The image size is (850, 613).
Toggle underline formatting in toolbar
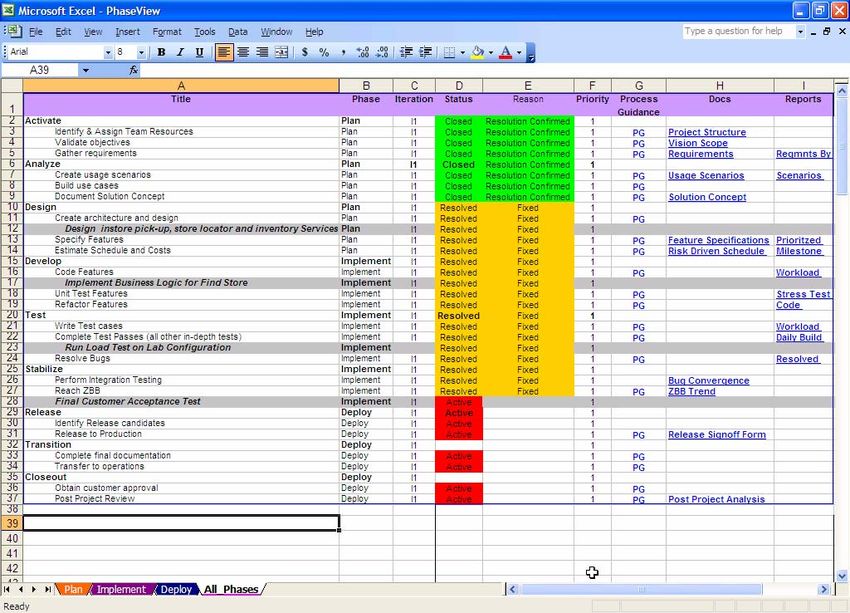coord(199,52)
